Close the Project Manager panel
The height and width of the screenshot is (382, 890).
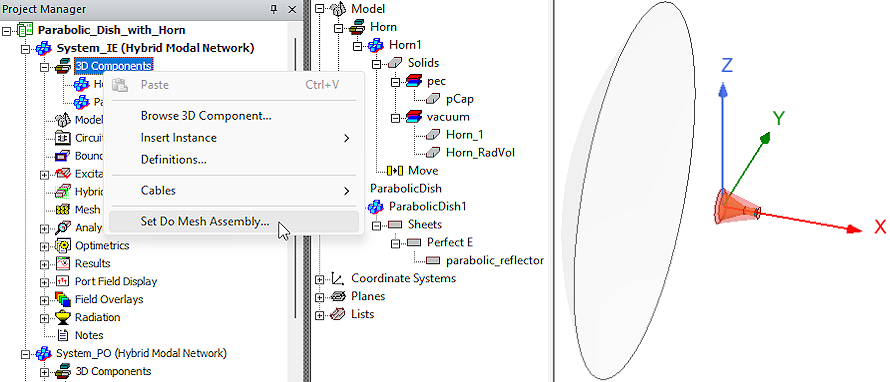(292, 9)
